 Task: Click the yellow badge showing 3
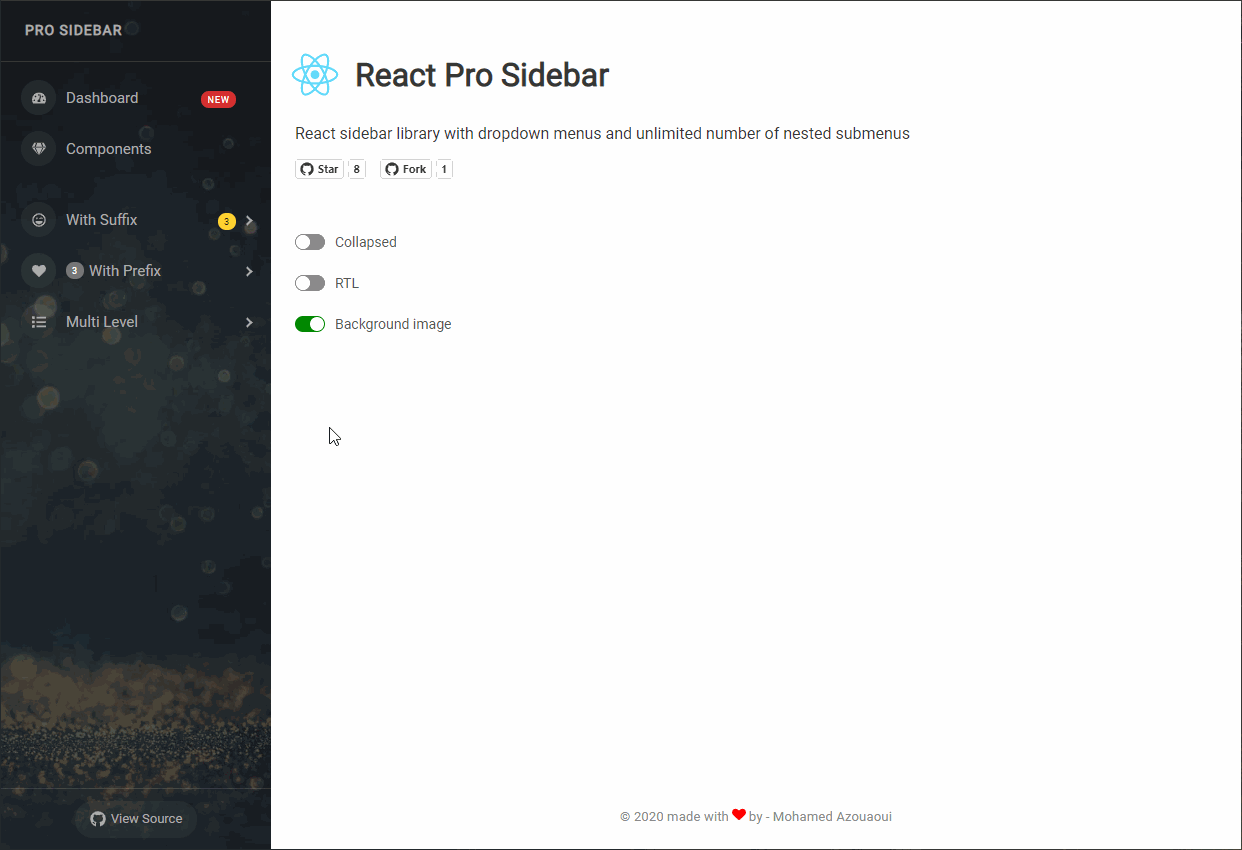click(x=227, y=219)
